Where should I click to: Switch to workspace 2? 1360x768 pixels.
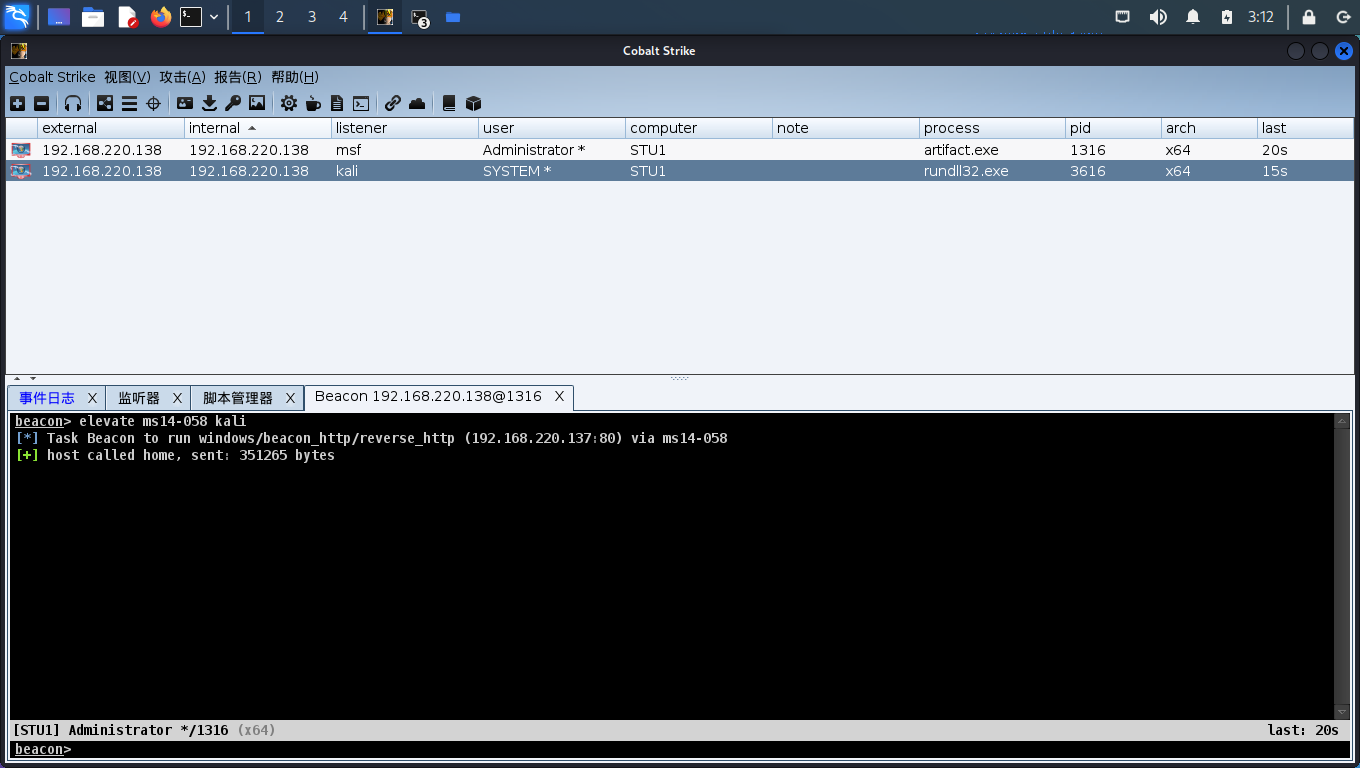(x=280, y=17)
